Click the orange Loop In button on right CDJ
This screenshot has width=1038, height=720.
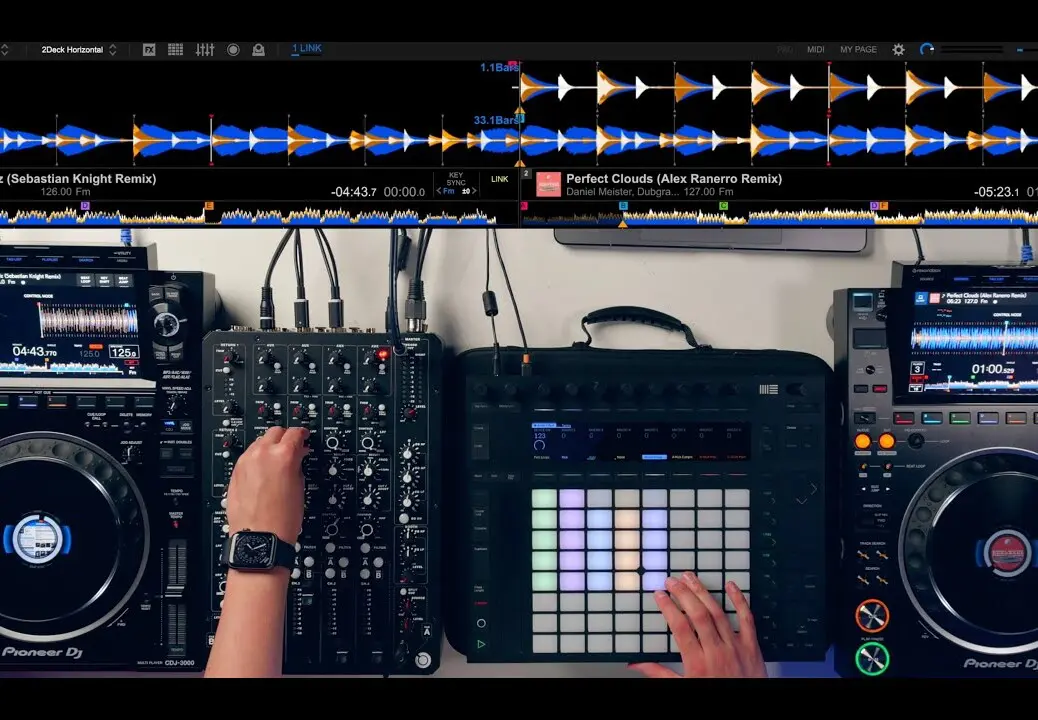[x=863, y=441]
